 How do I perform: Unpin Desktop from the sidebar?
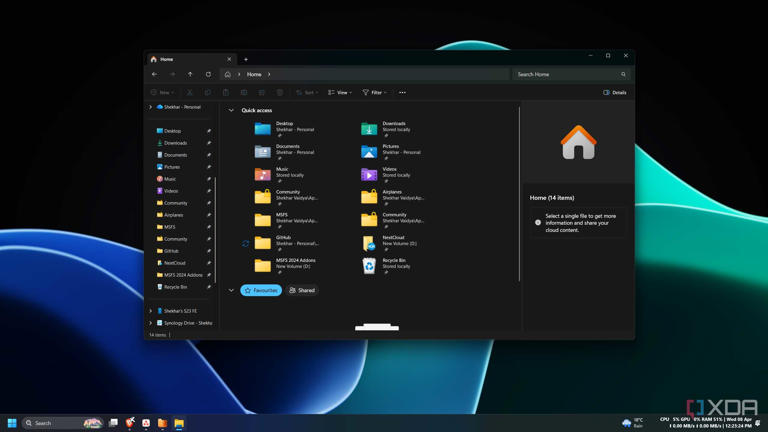(209, 131)
